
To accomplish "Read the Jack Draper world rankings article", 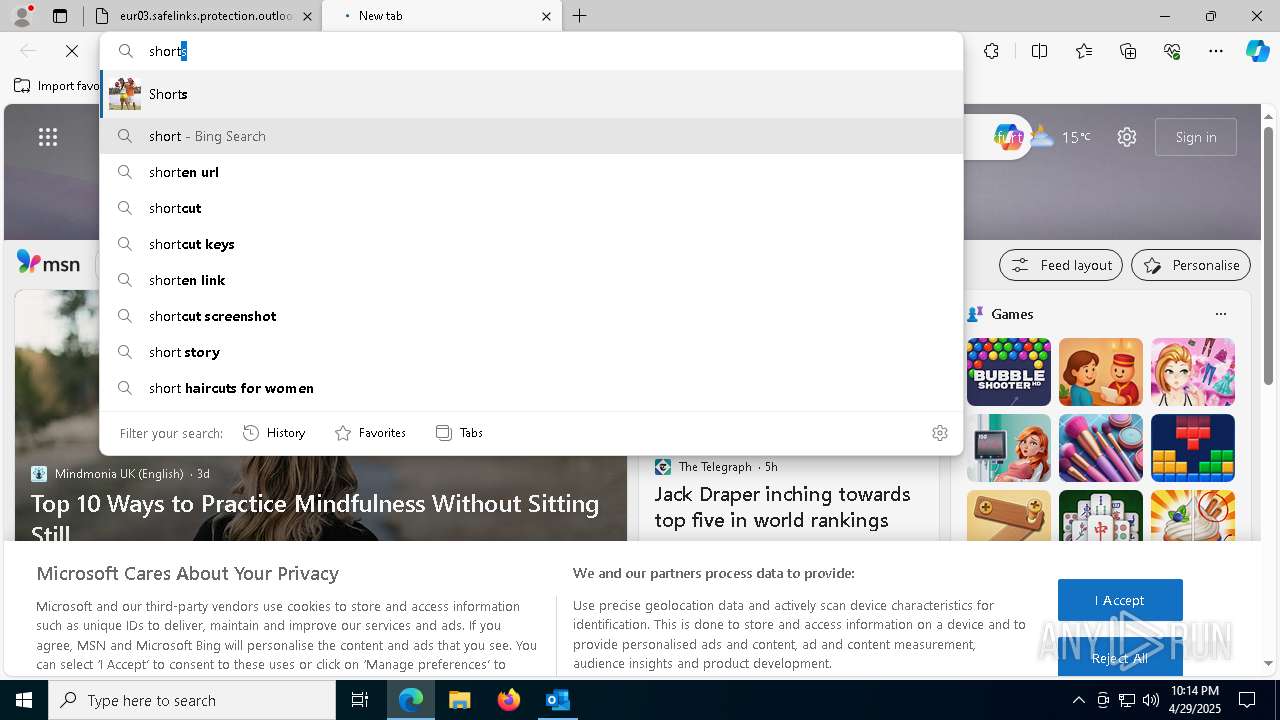I will click(x=782, y=507).
